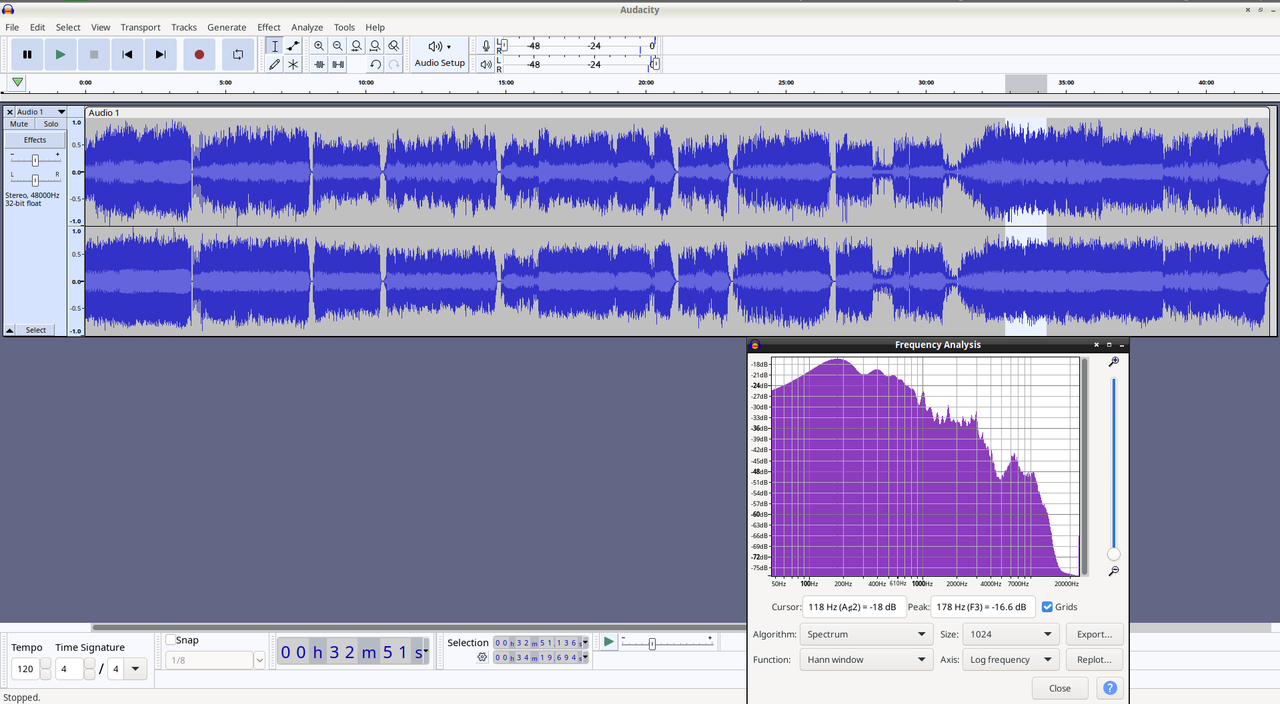Click the Cursor frequency readout field
The image size is (1280, 704).
[x=854, y=607]
